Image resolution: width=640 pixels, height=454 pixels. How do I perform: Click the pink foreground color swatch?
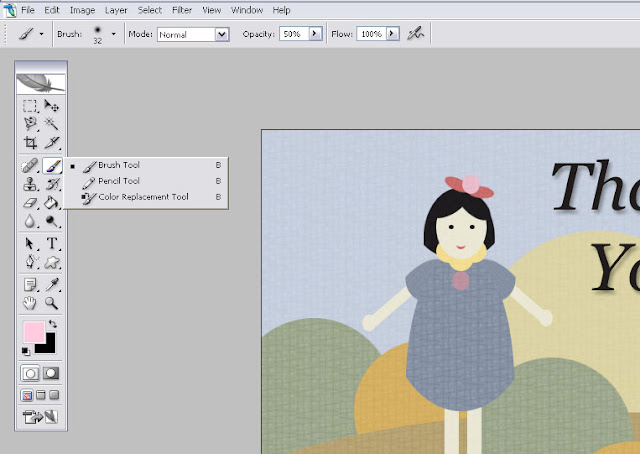(x=33, y=331)
